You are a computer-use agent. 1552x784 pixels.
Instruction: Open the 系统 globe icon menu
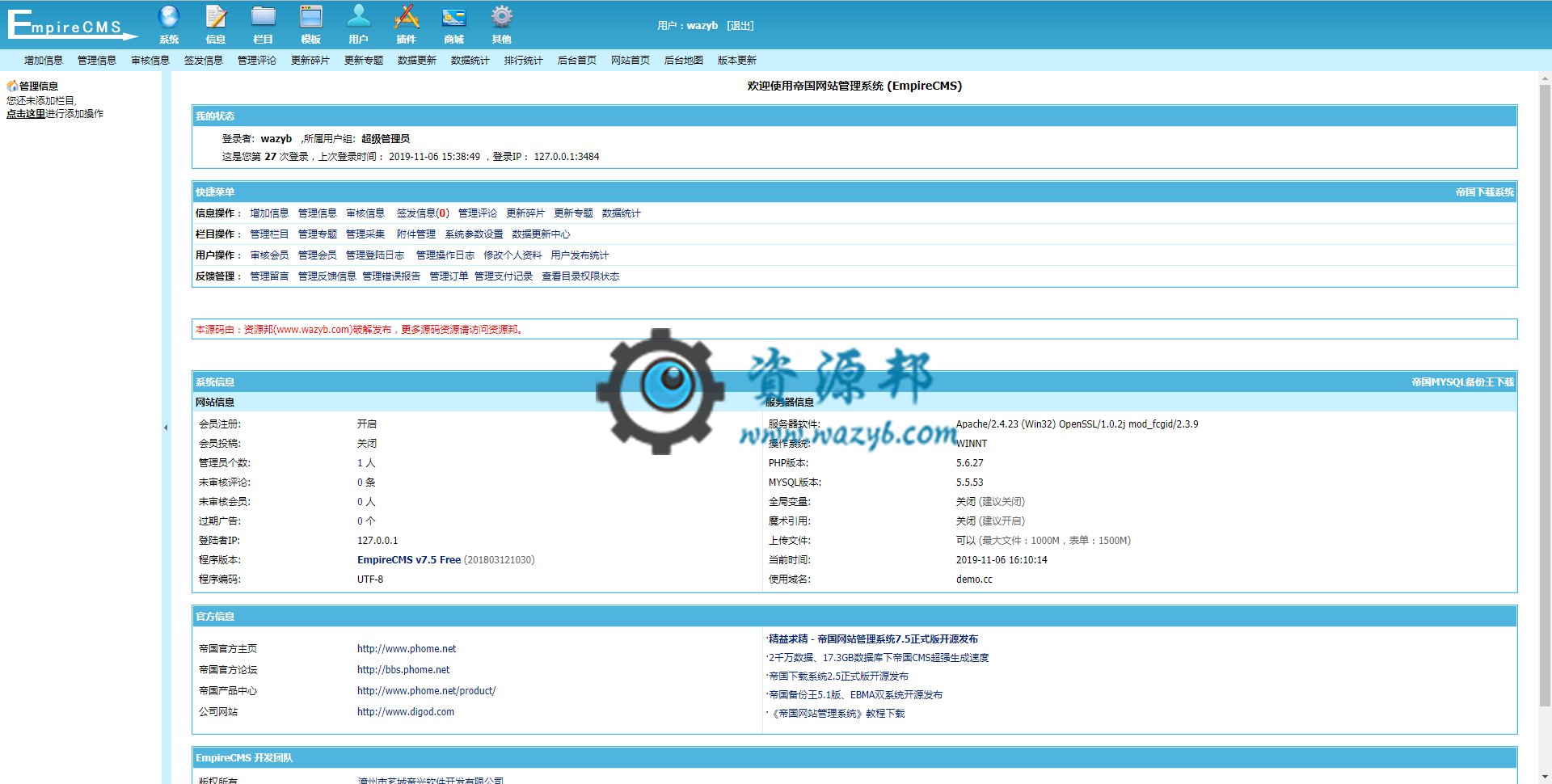pos(169,24)
